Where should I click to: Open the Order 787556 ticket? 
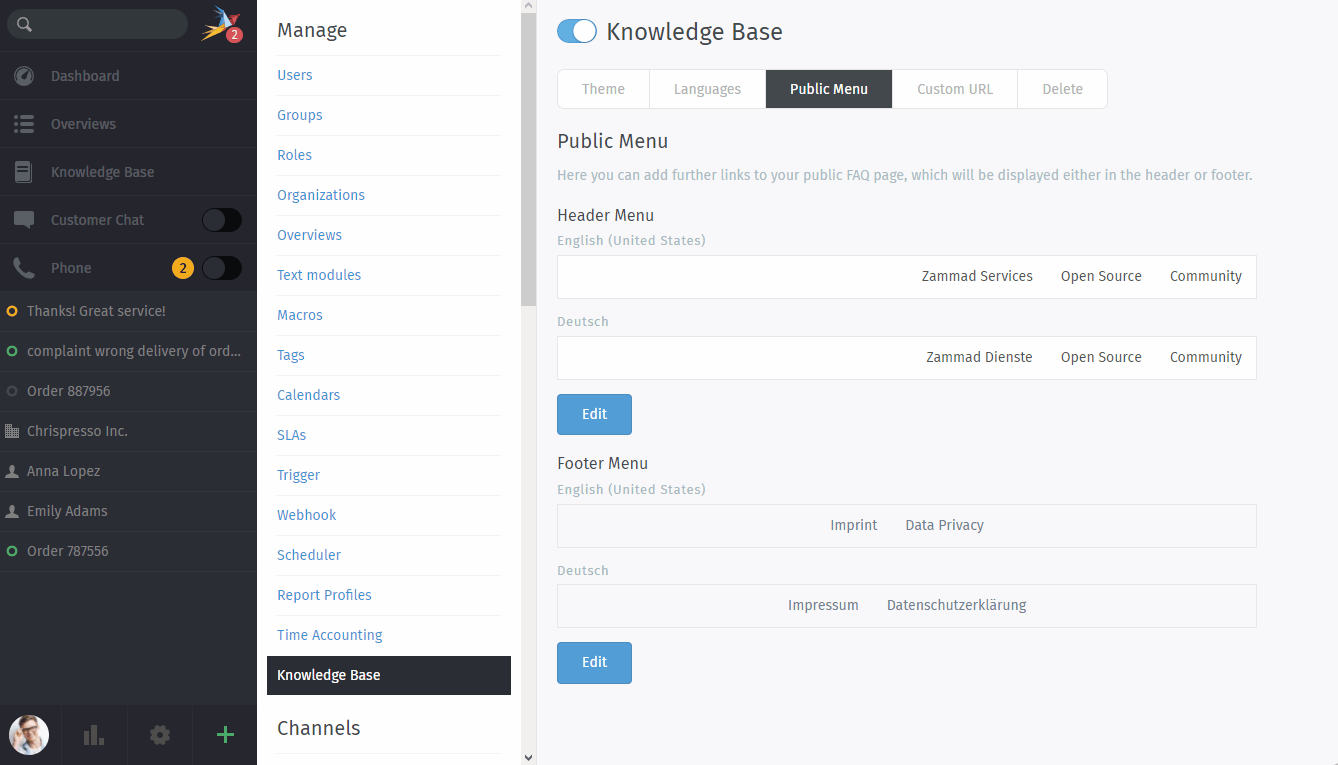pyautogui.click(x=128, y=551)
